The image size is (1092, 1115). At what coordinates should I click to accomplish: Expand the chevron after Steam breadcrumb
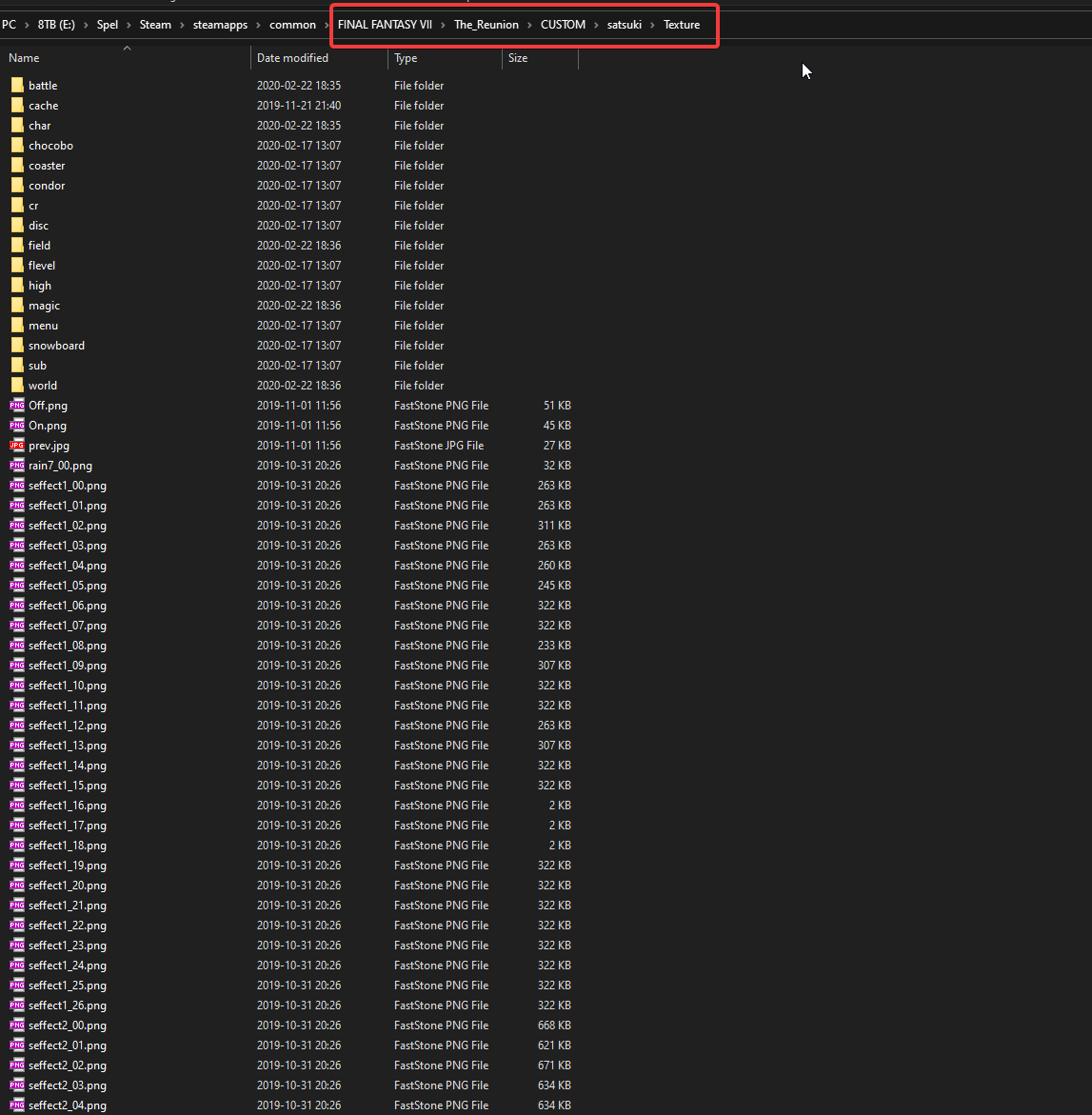(182, 25)
